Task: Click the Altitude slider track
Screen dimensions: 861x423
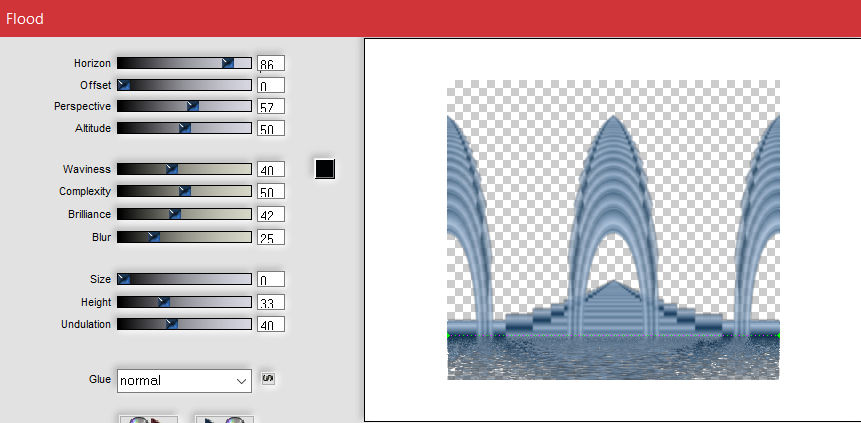Action: (184, 128)
